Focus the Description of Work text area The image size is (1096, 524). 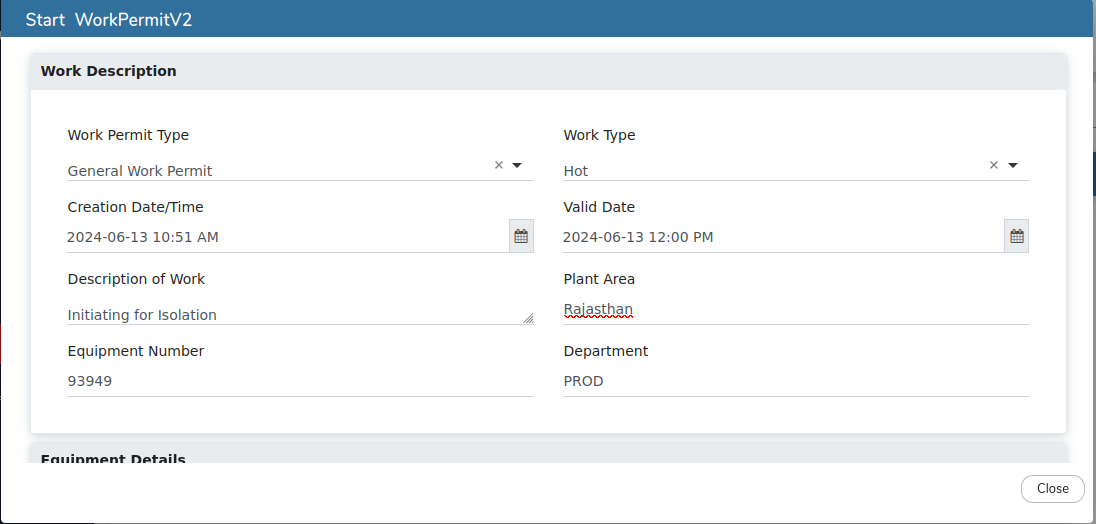(290, 314)
